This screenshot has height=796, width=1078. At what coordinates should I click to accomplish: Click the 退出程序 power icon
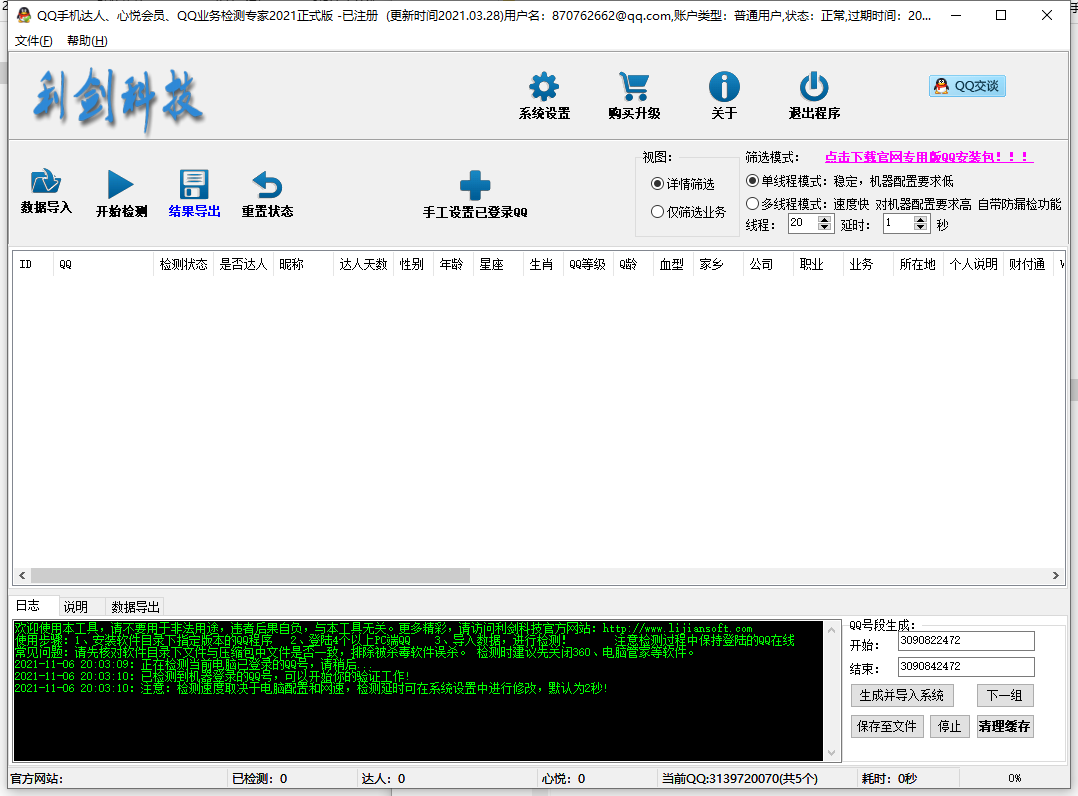814,88
